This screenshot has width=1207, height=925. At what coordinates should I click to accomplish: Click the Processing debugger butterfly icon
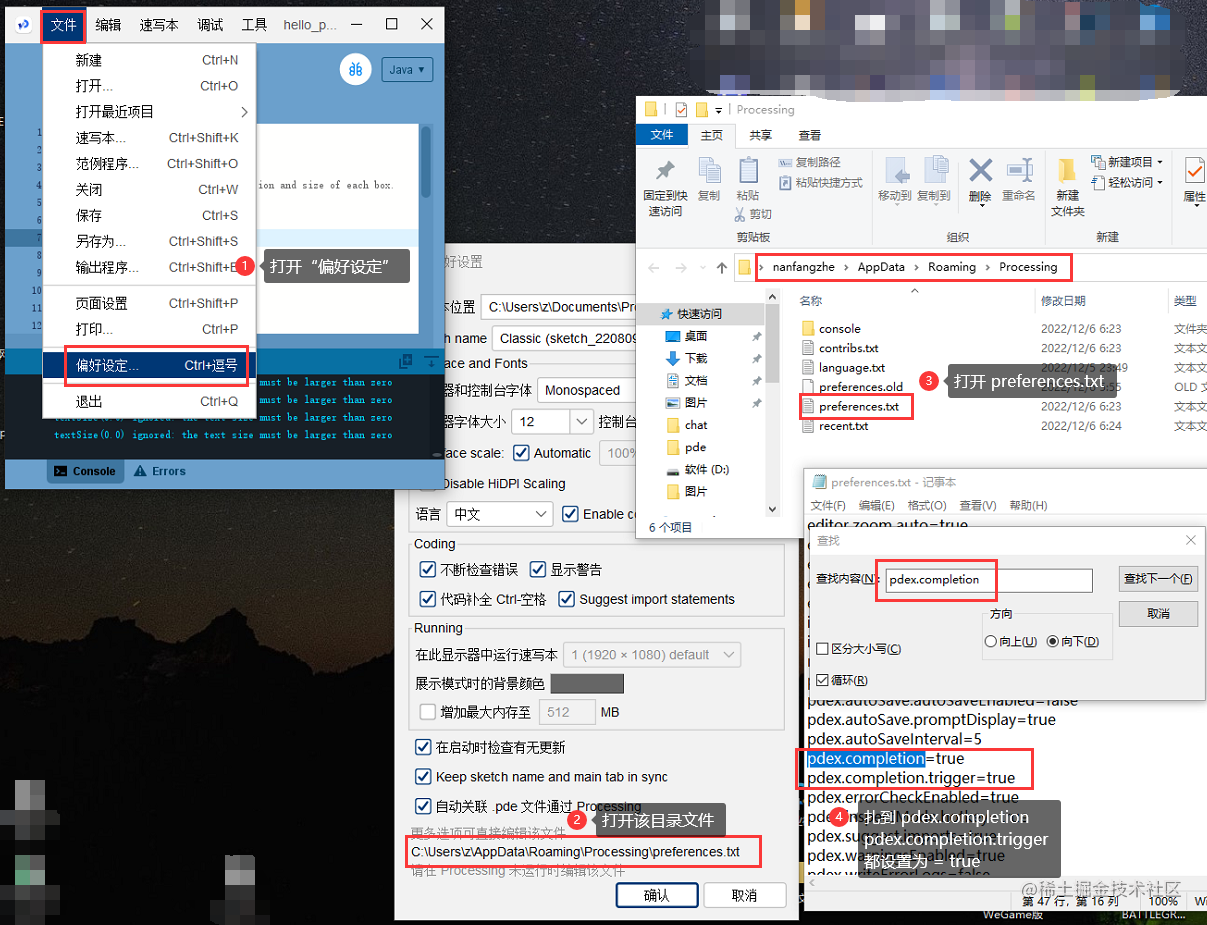click(356, 69)
